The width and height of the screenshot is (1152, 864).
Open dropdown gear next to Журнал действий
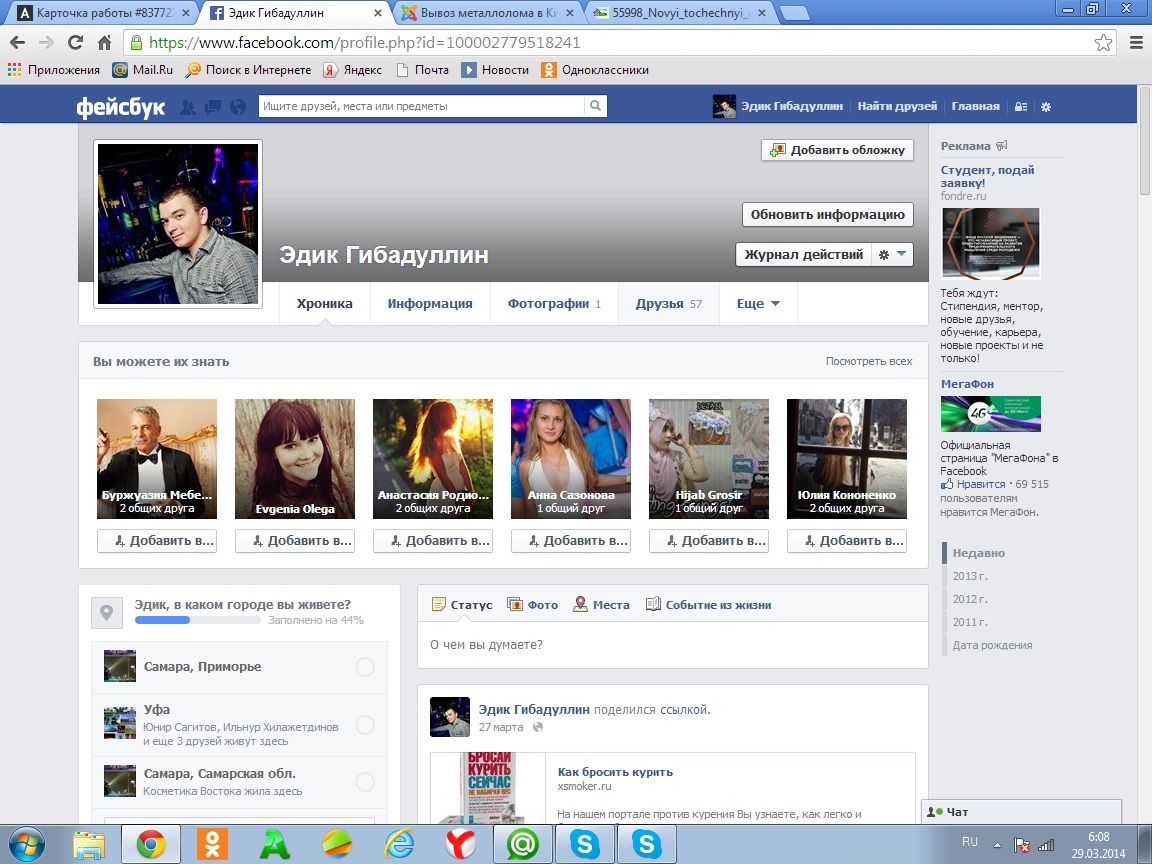(x=893, y=254)
